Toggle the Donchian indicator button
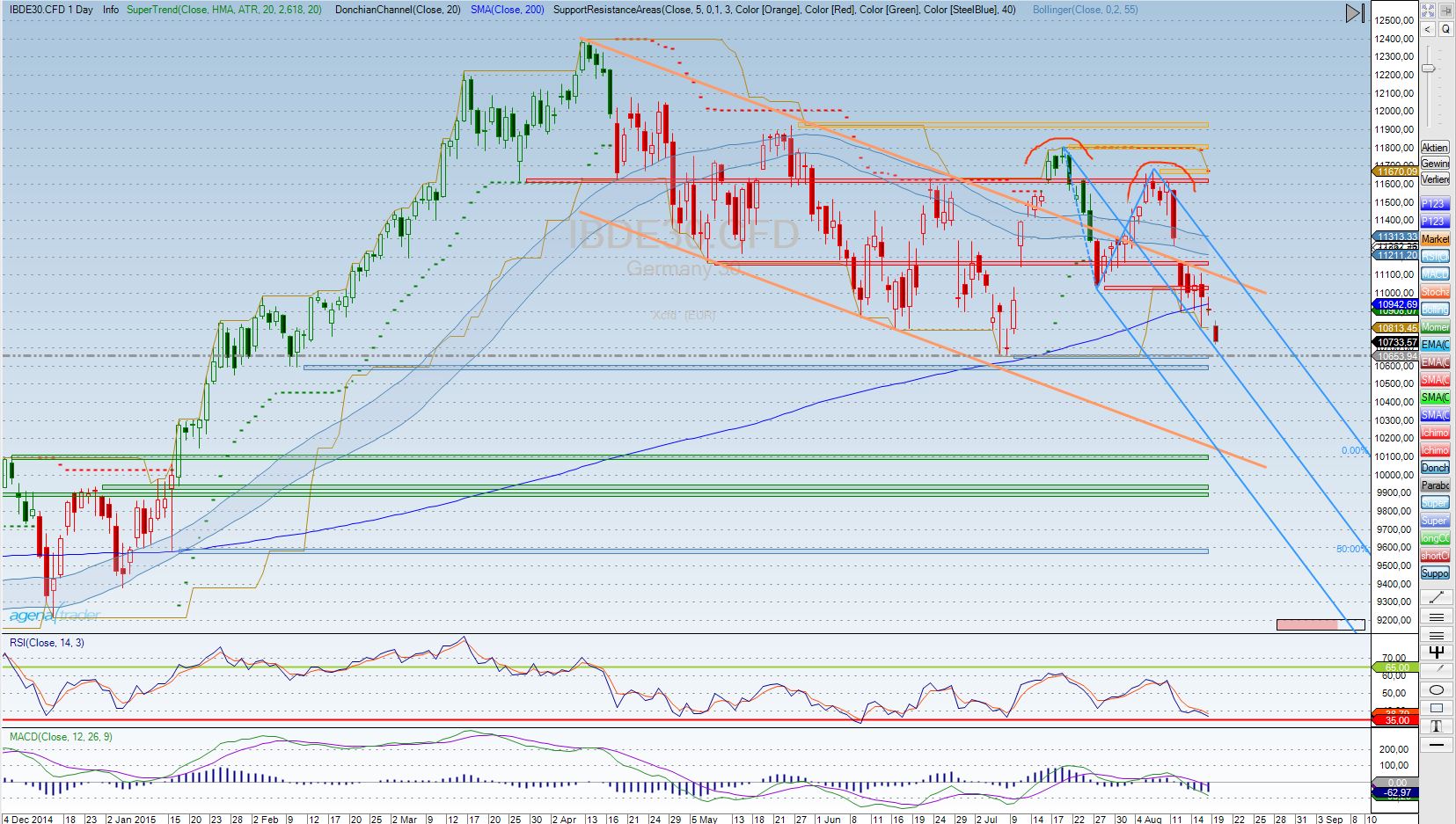Image resolution: width=1456 pixels, height=824 pixels. tap(1435, 468)
